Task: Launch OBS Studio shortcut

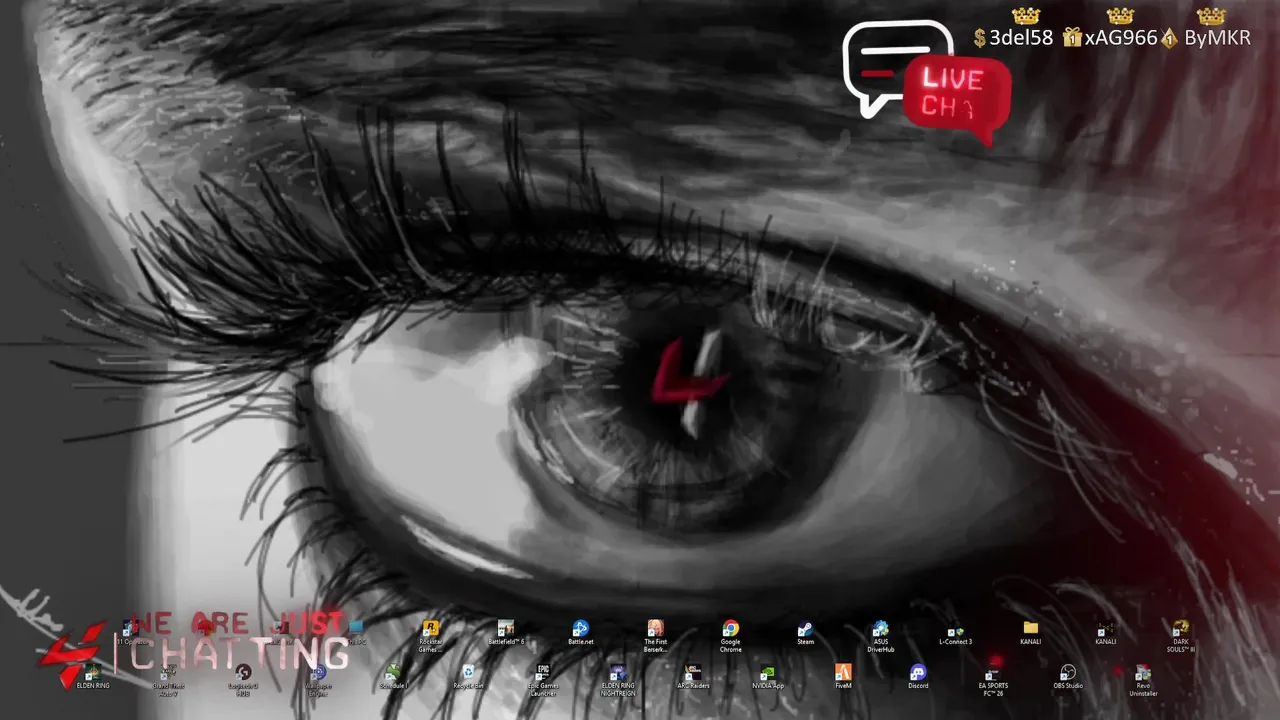Action: click(1068, 677)
